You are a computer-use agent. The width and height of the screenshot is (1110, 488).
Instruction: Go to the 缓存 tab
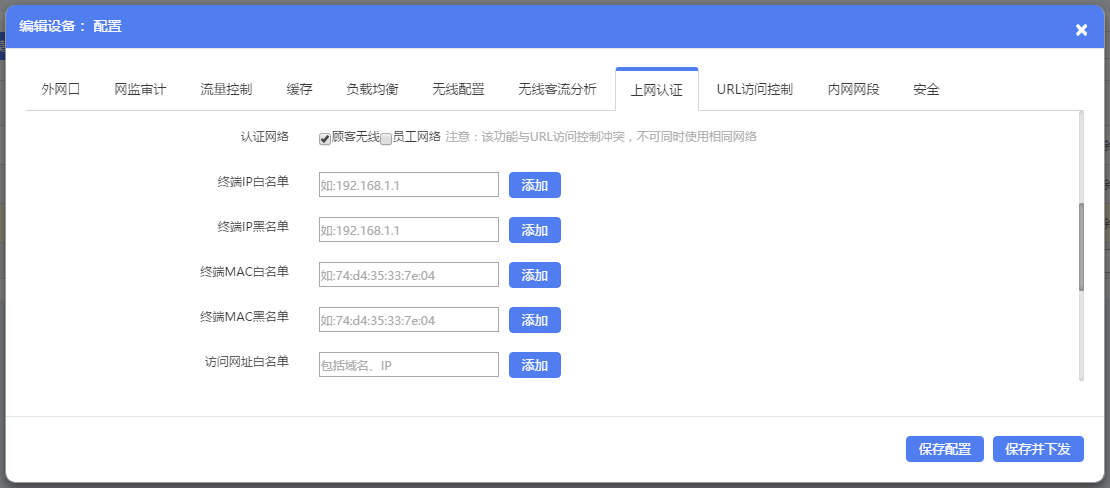(x=299, y=89)
